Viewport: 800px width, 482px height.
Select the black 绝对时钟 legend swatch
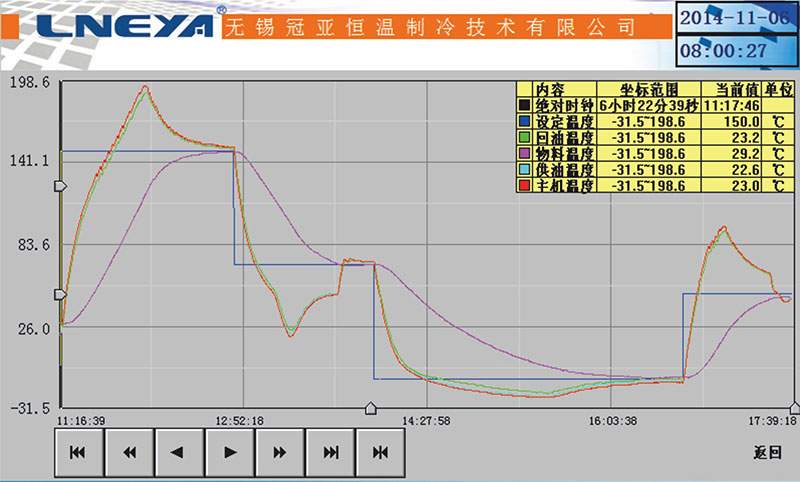(523, 105)
